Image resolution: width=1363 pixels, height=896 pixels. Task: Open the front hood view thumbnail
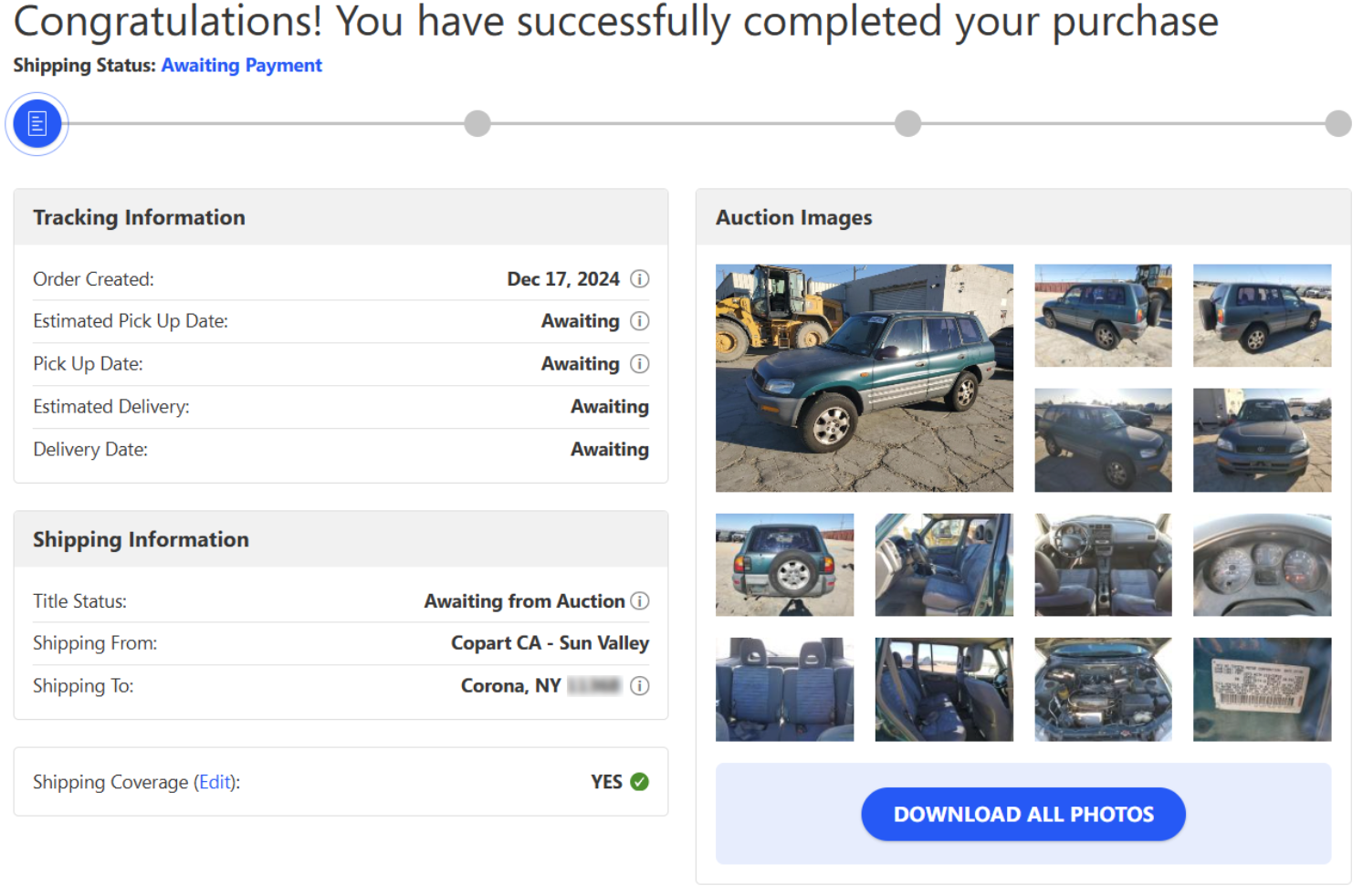(x=1262, y=441)
